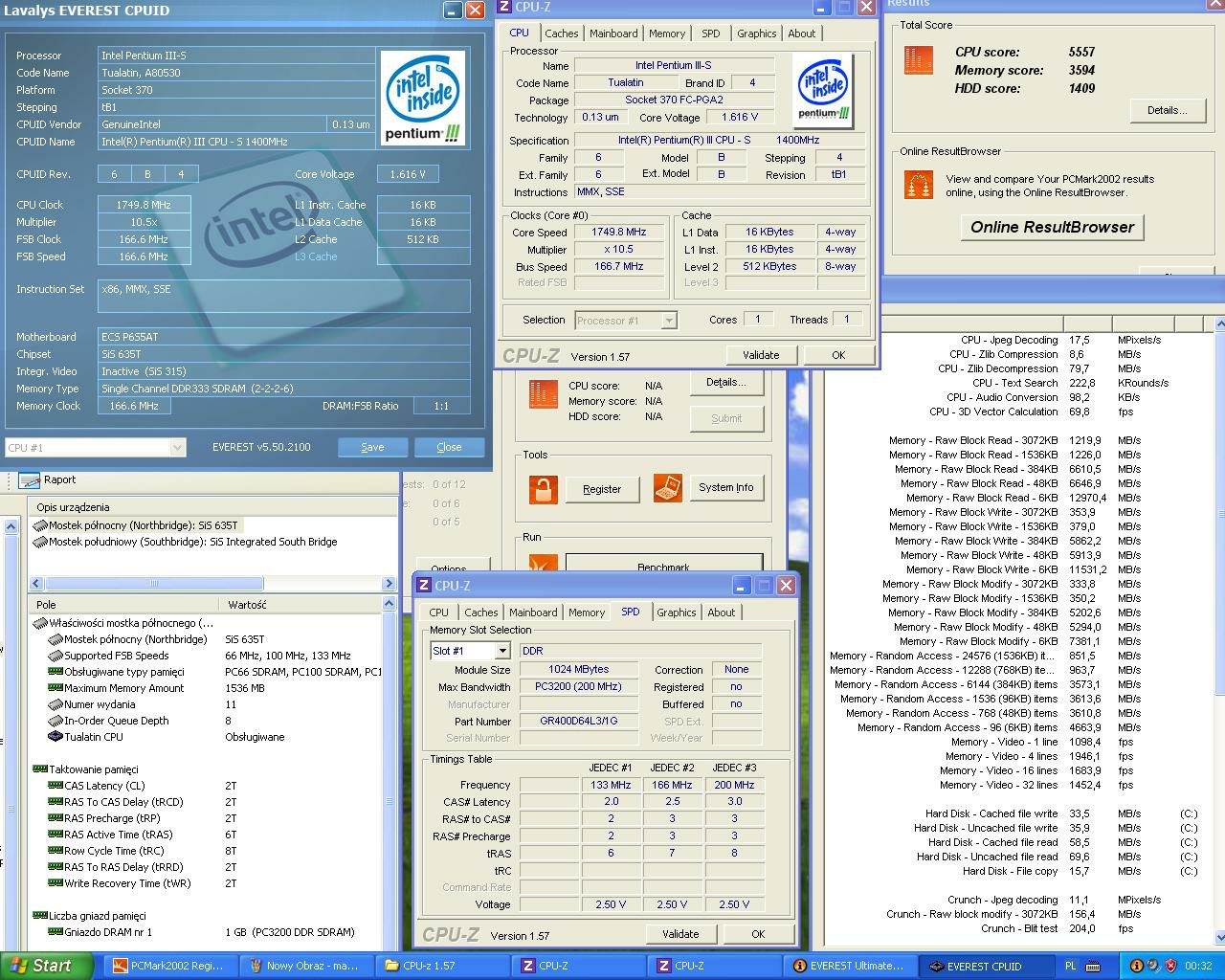The height and width of the screenshot is (980, 1225).
Task: Click Close in EVEREST CPUID
Action: [x=449, y=447]
